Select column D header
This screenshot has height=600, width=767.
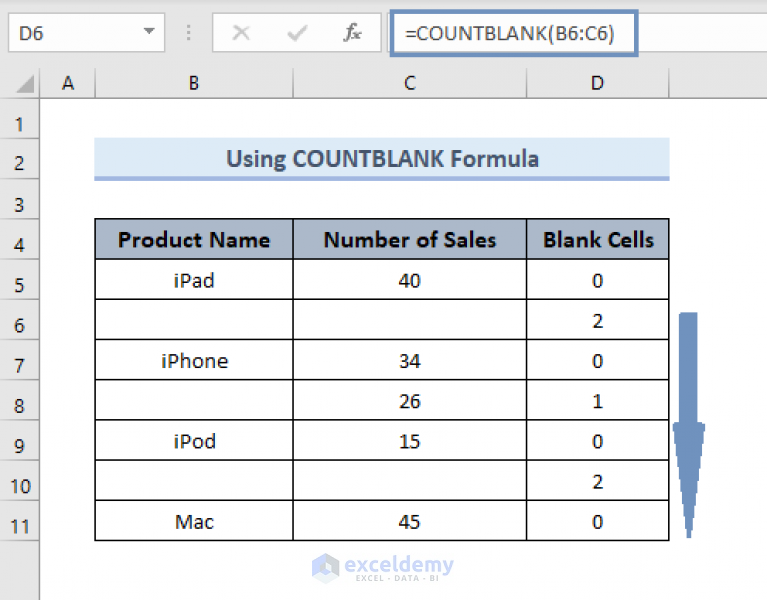point(597,83)
